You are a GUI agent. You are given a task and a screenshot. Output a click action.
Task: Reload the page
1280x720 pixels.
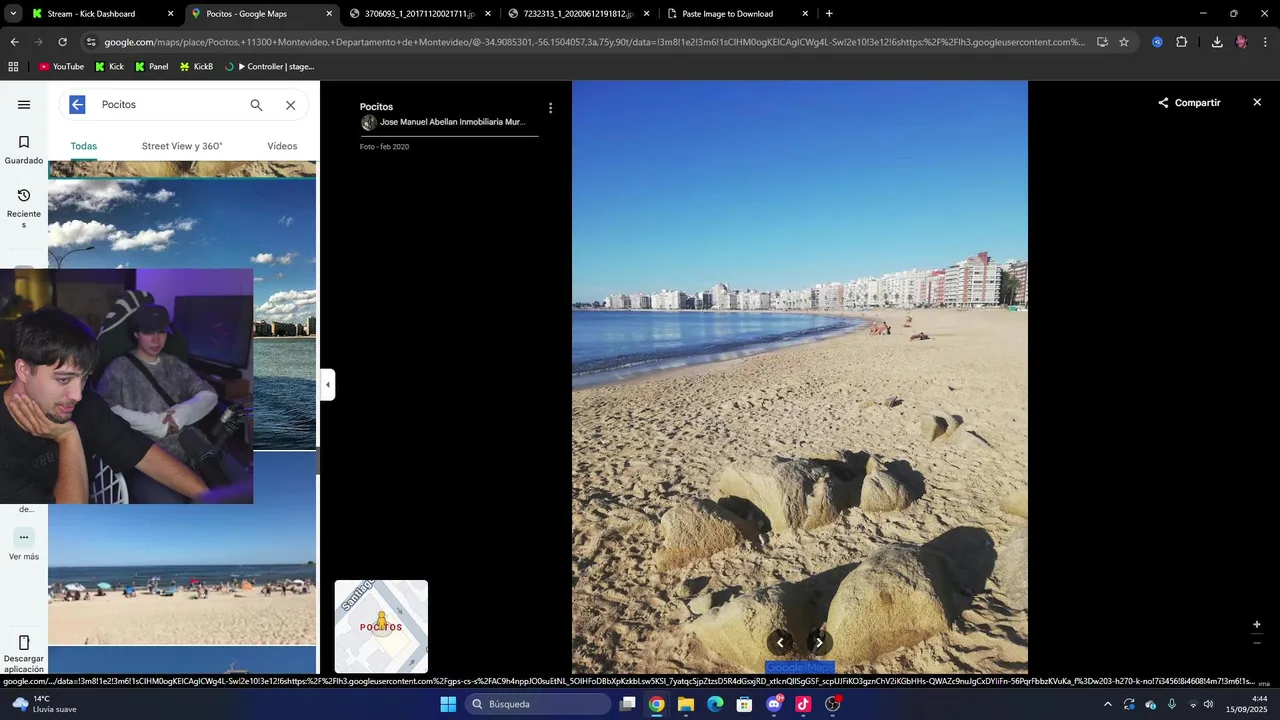click(x=62, y=42)
